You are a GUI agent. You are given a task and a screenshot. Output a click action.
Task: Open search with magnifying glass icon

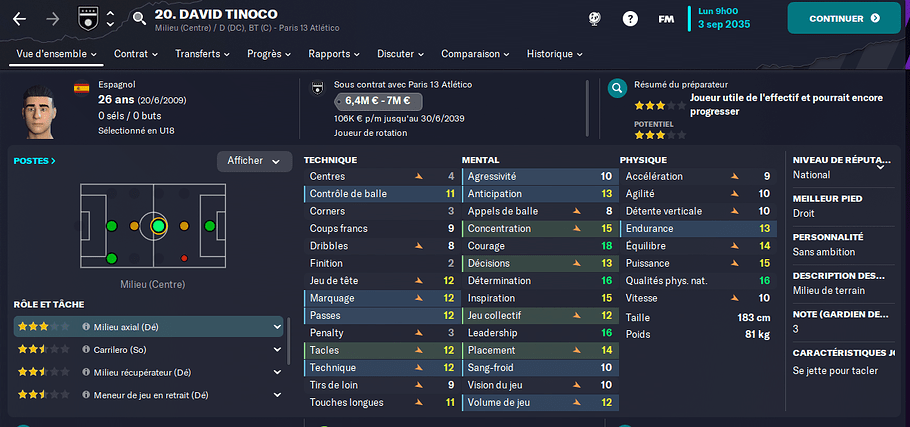139,19
